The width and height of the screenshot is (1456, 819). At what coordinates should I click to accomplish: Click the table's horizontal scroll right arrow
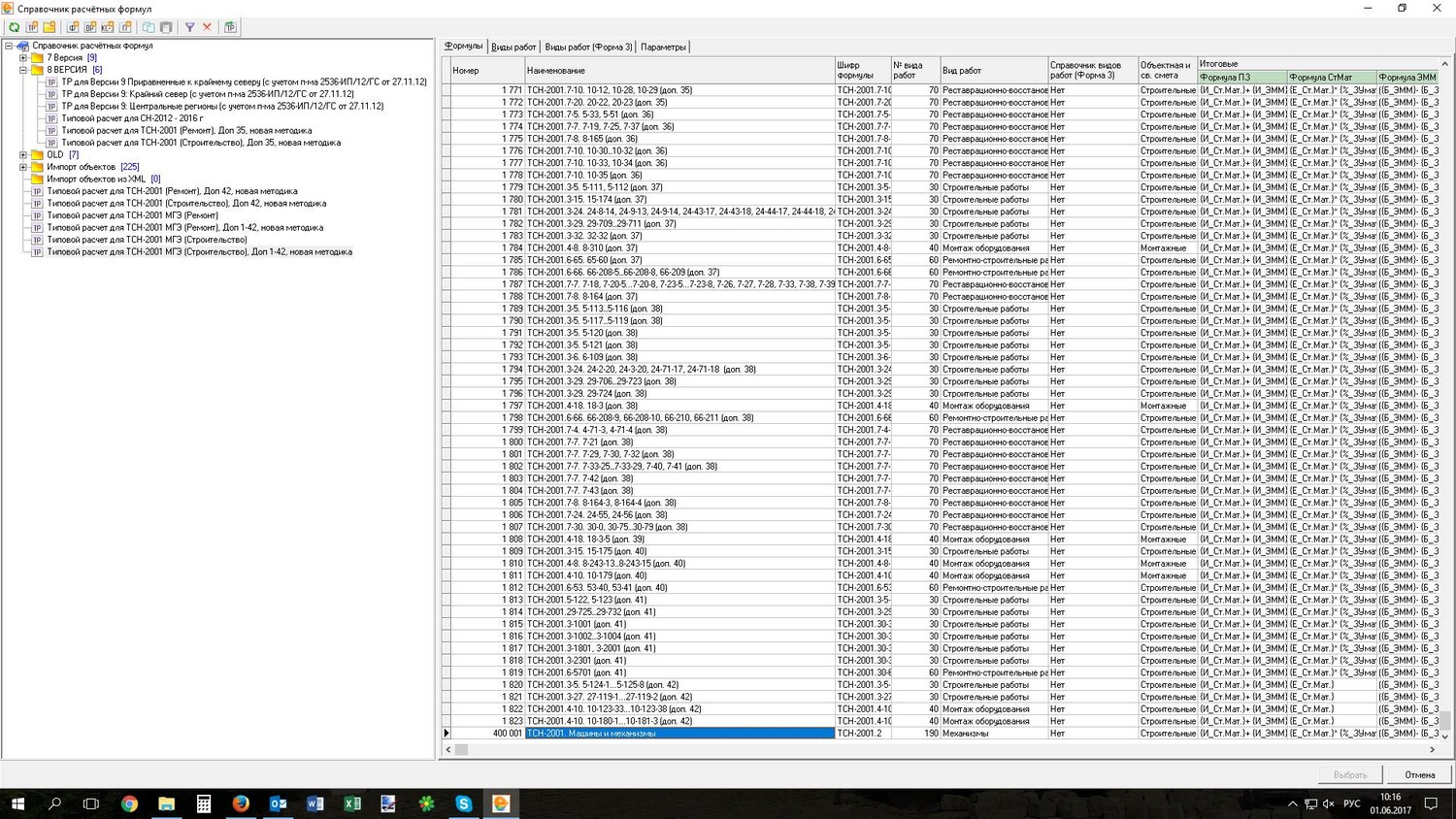pyautogui.click(x=1432, y=749)
